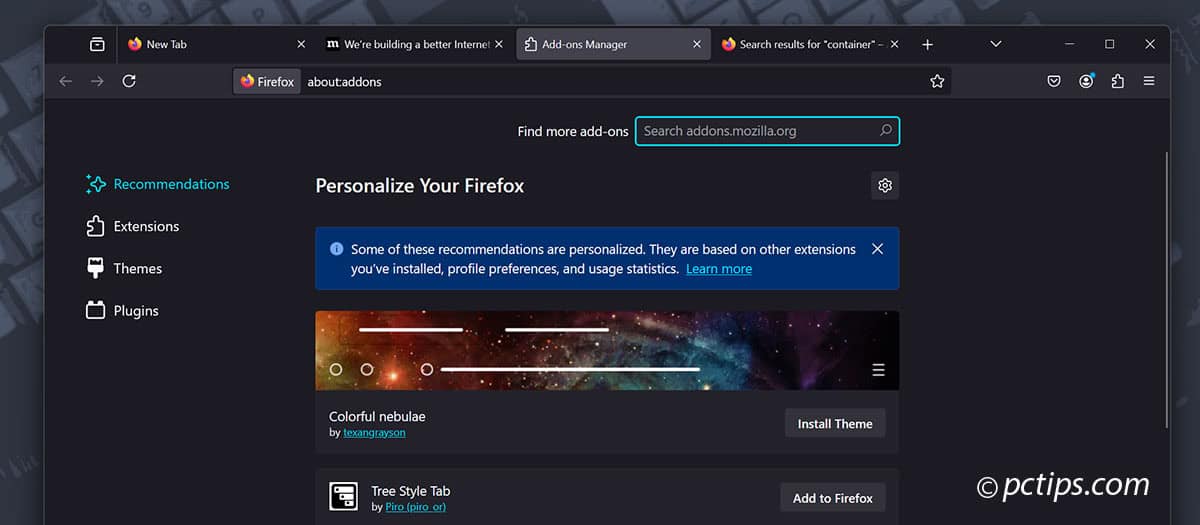Select Extensions in the sidebar

pos(146,227)
